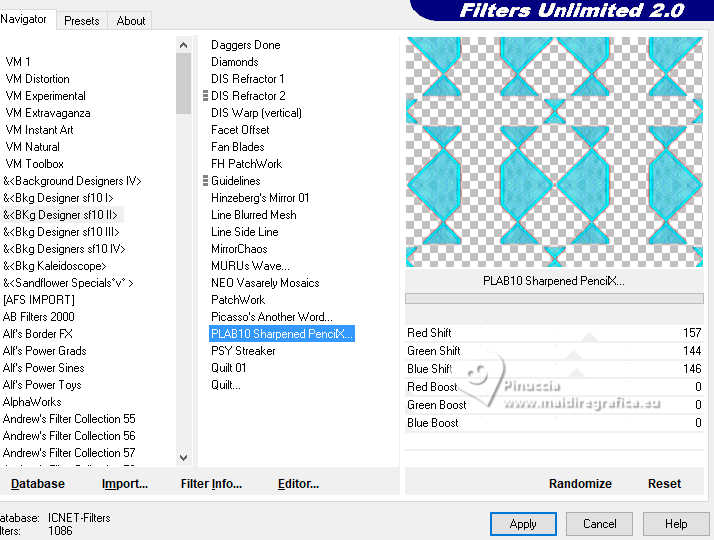Reset the filter parameters
The image size is (714, 540).
tap(664, 484)
